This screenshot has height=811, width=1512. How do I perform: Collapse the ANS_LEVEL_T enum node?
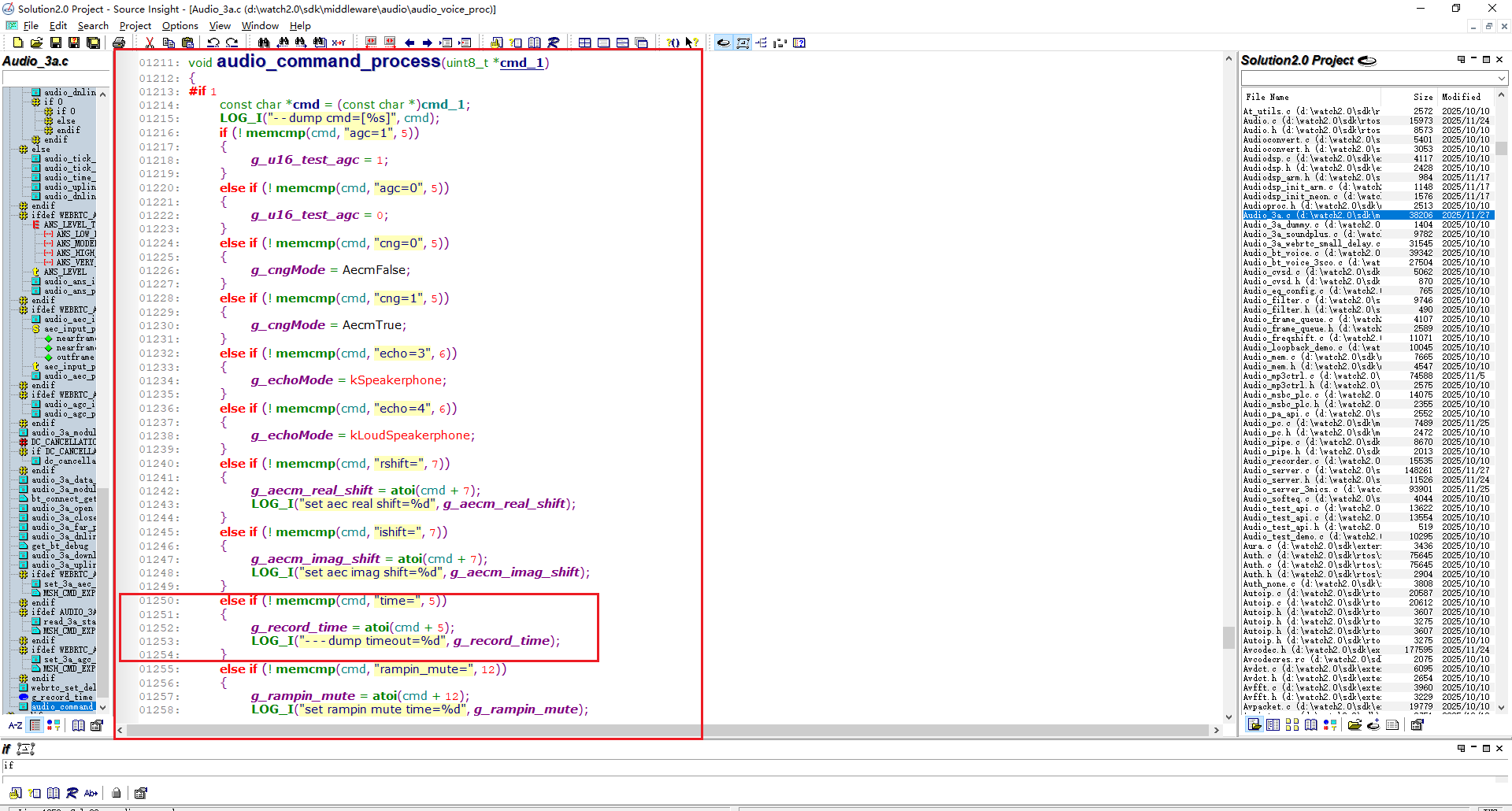(x=36, y=224)
